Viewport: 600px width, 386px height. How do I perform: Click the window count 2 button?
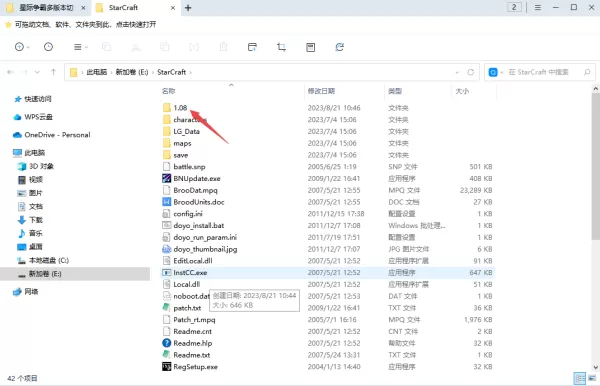point(514,7)
